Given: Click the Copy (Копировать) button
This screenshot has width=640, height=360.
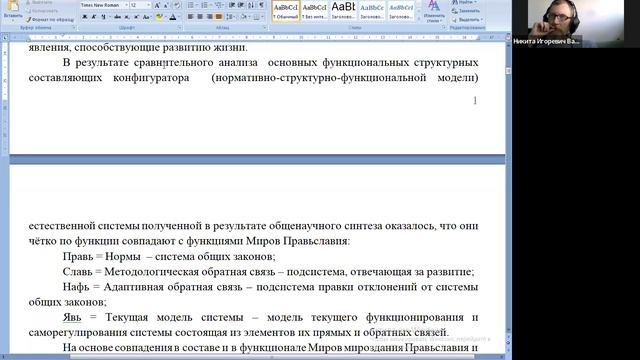Looking at the screenshot, I should (42, 11).
